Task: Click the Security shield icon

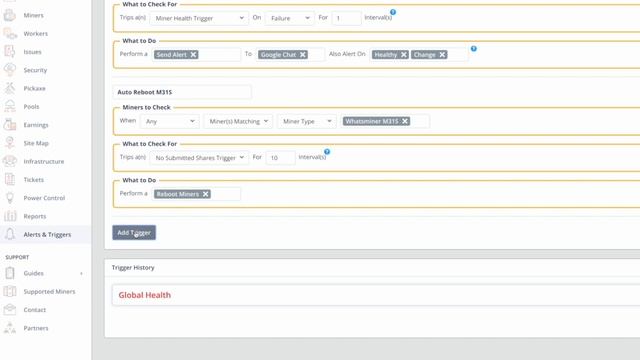Action: click(x=9, y=70)
